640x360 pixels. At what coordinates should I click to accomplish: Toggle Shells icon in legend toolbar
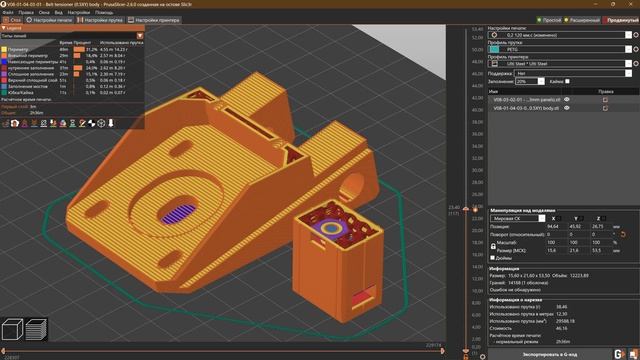[x=101, y=123]
